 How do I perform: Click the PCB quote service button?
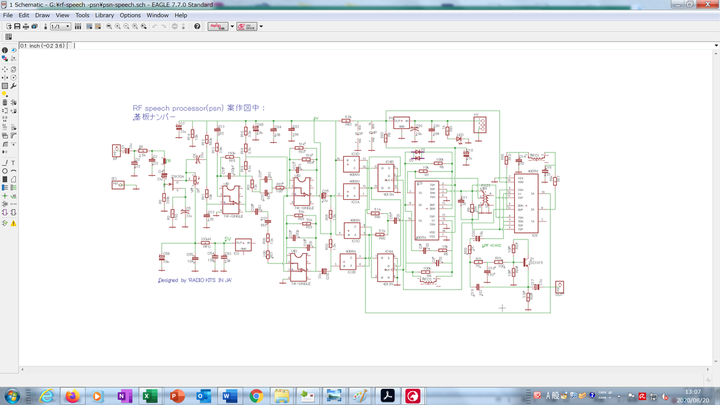click(247, 26)
